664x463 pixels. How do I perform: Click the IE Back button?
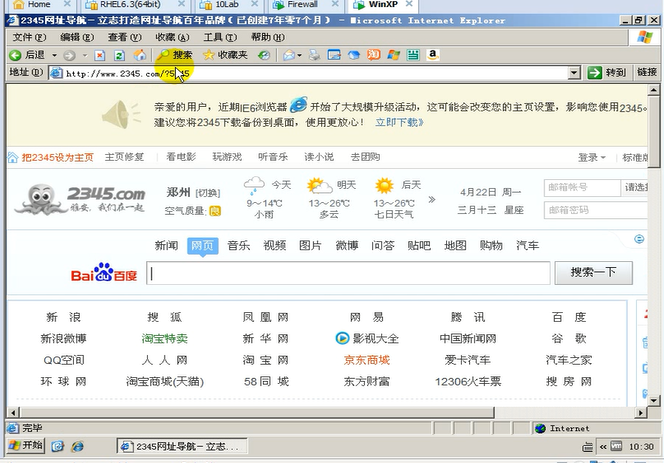click(x=28, y=55)
